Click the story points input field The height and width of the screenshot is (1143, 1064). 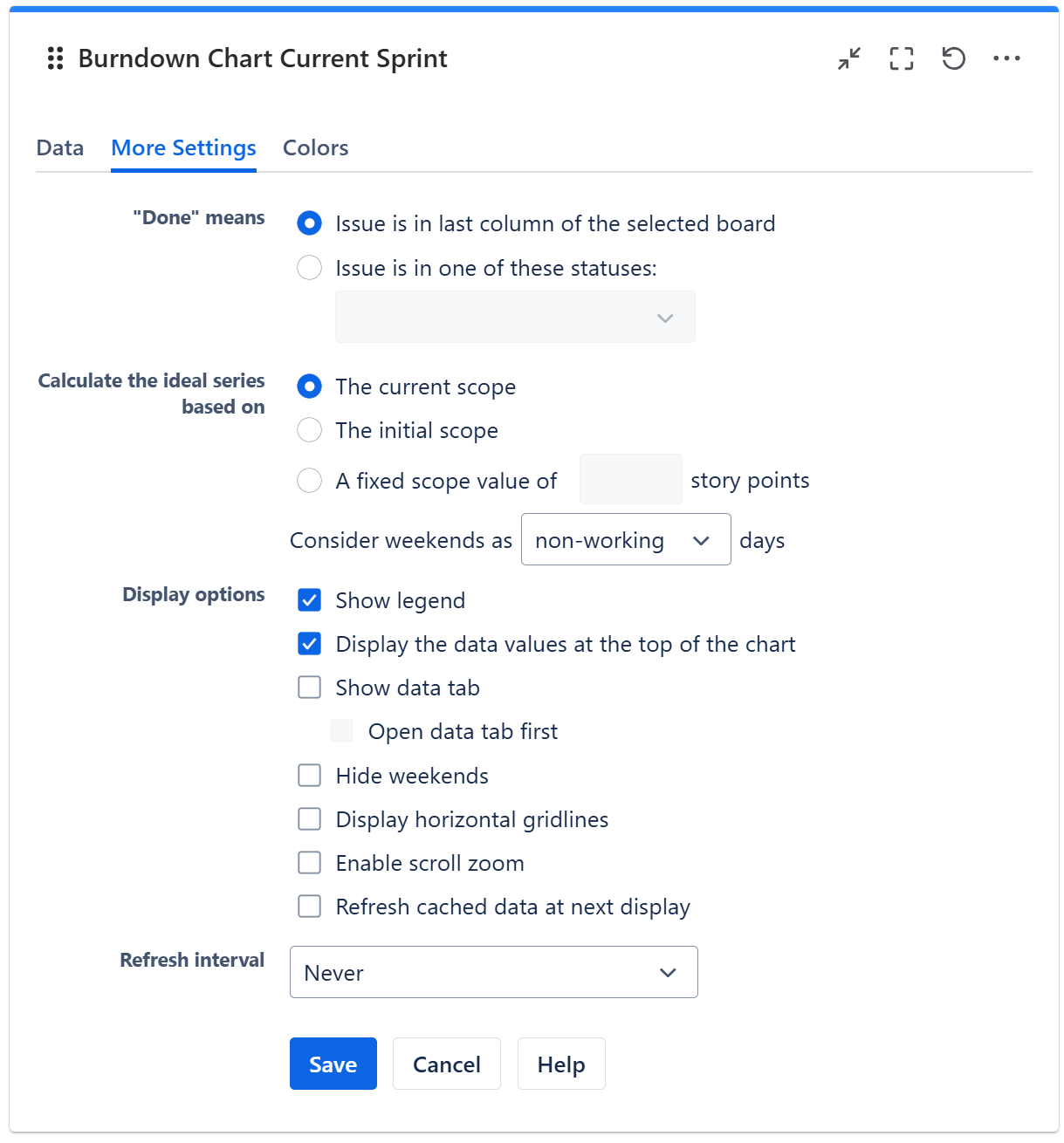tap(630, 480)
